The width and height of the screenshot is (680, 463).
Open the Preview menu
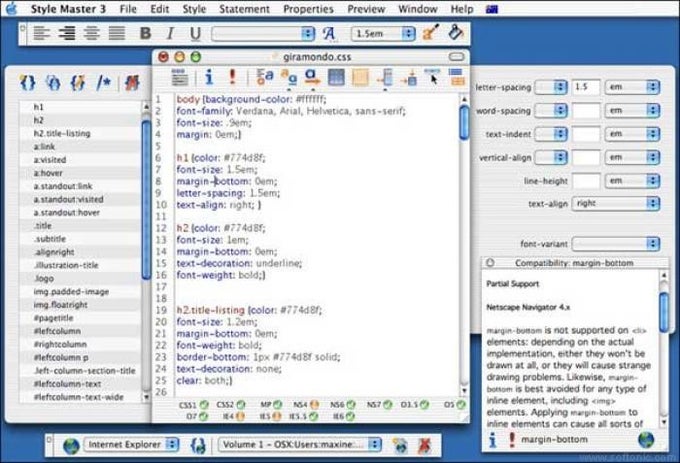(x=366, y=9)
